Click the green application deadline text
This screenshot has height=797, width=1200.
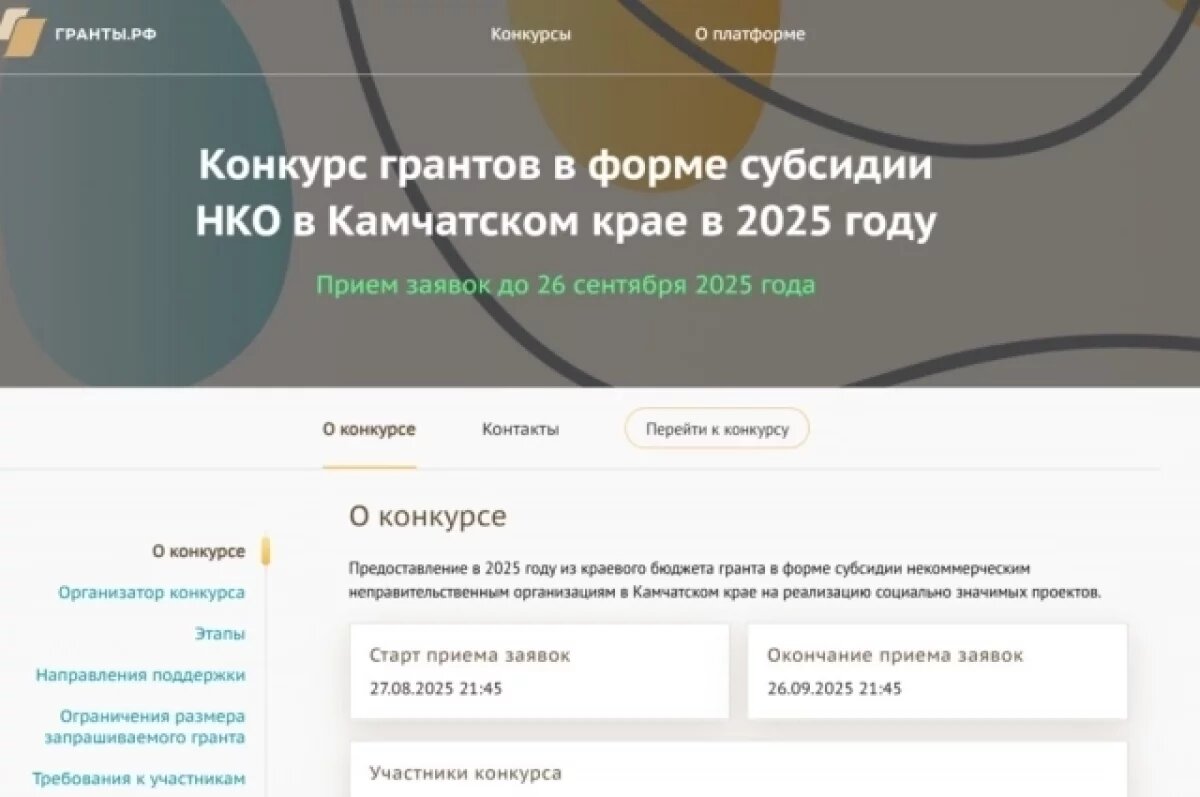click(x=571, y=285)
